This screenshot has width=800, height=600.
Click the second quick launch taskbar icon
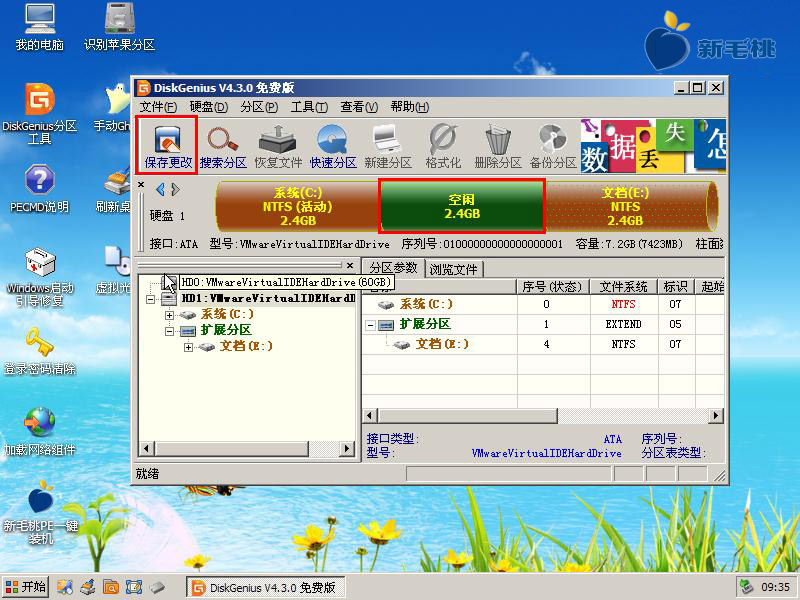pyautogui.click(x=88, y=587)
